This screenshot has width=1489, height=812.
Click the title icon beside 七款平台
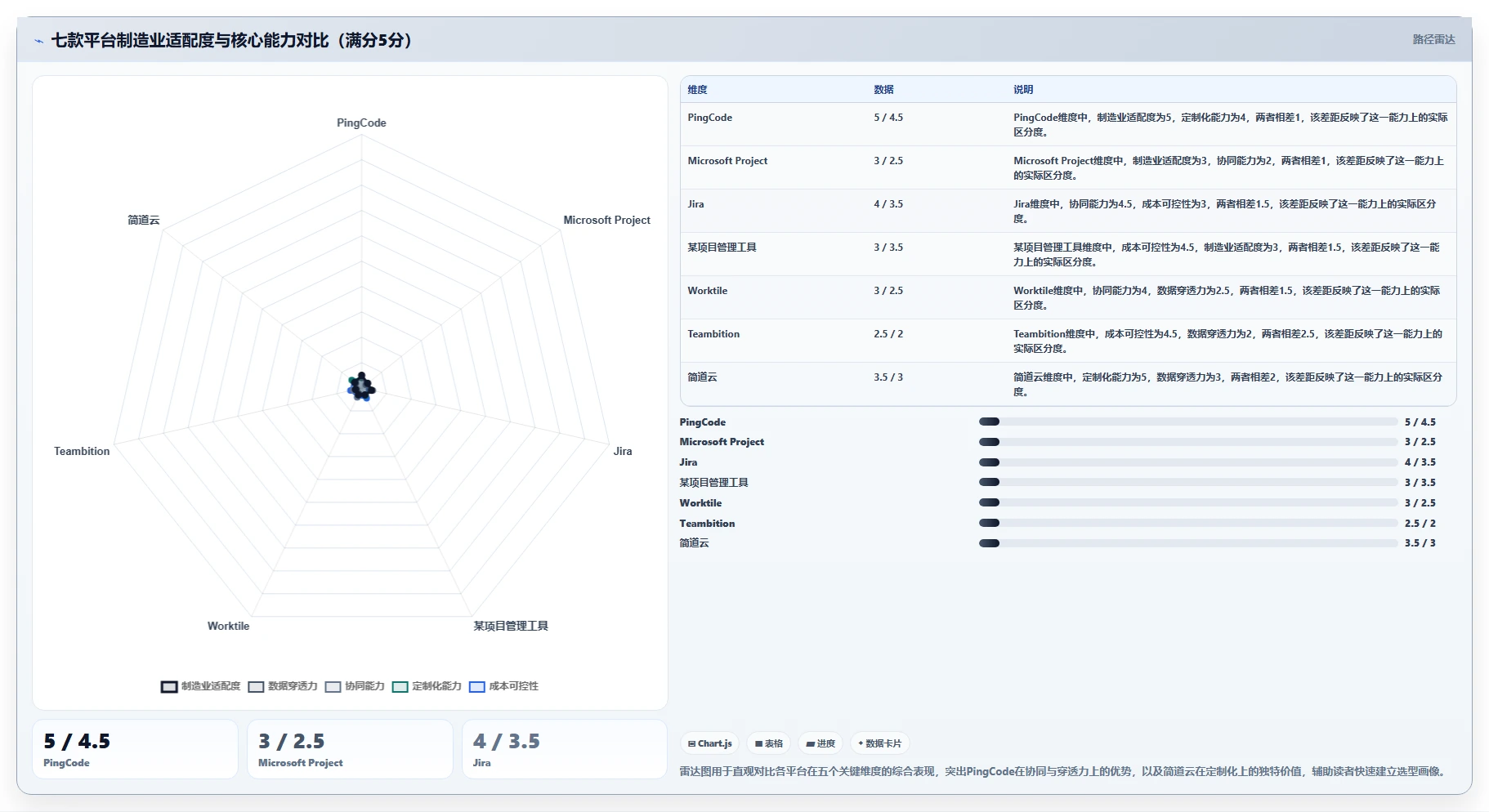click(x=38, y=41)
